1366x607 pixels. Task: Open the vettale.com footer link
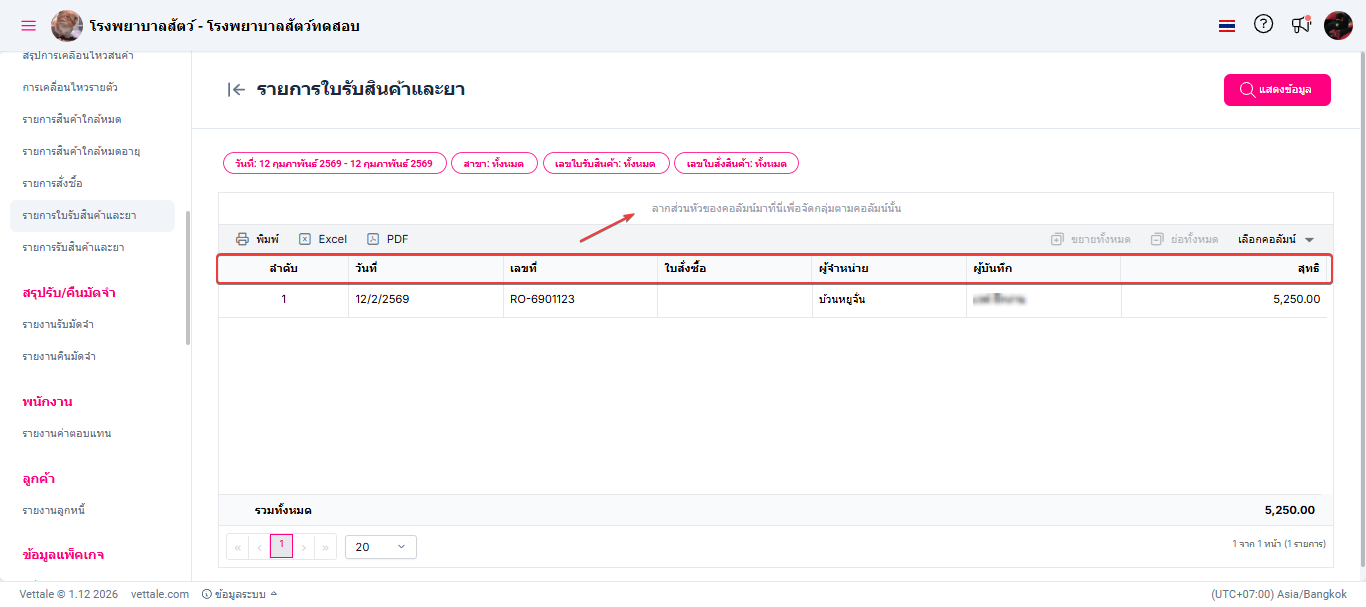pyautogui.click(x=160, y=594)
